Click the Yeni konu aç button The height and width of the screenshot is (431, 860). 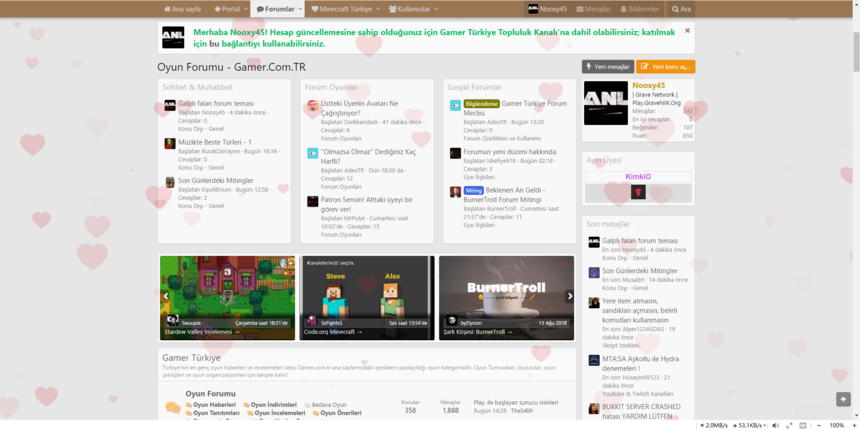tap(666, 67)
